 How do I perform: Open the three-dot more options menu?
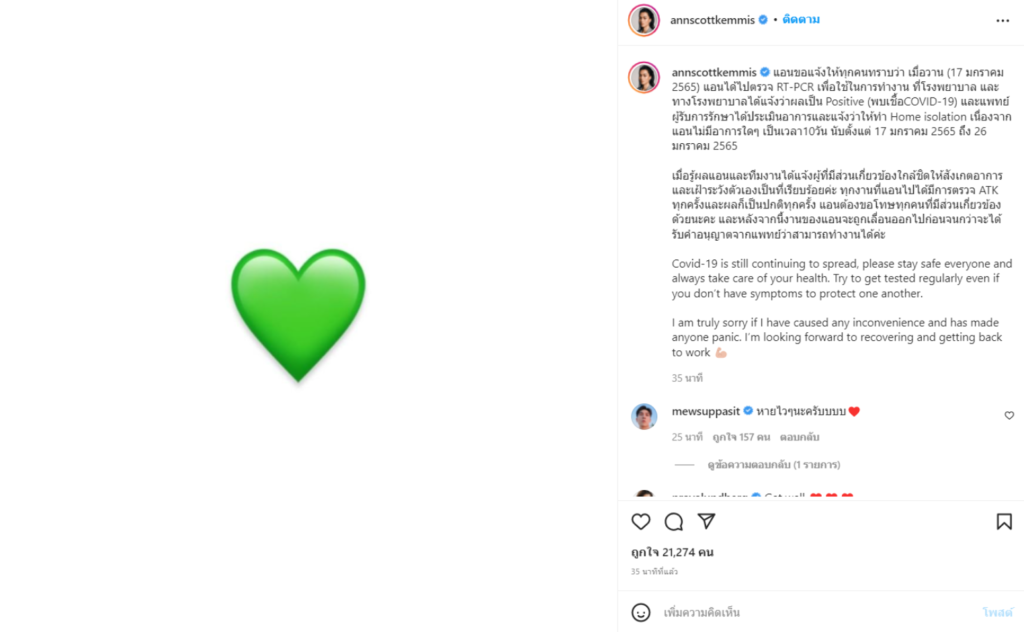tap(1002, 20)
